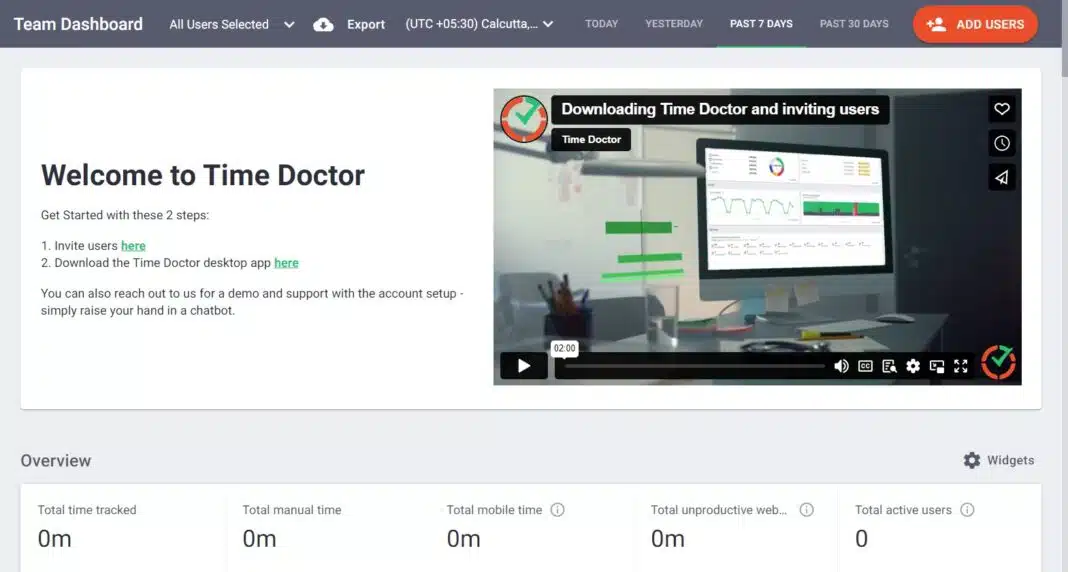This screenshot has height=572, width=1068.
Task: Follow the Invite users here link
Action: (x=133, y=246)
